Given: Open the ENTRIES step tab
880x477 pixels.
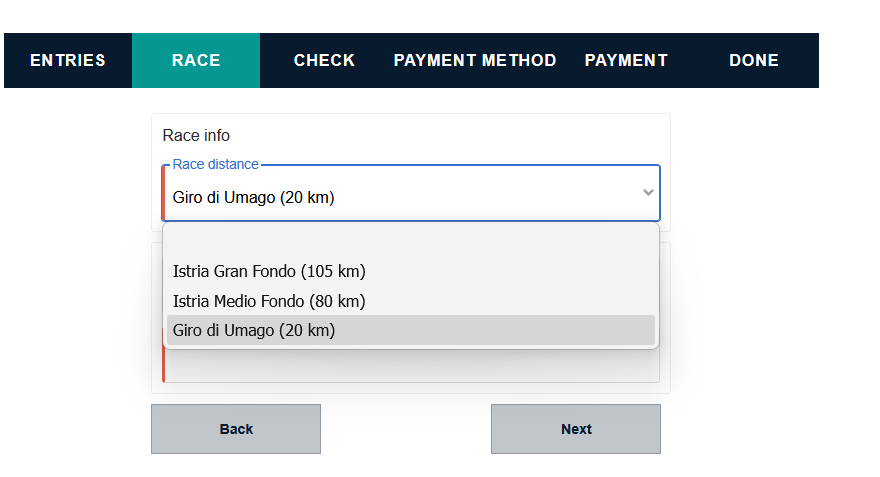Looking at the screenshot, I should [68, 60].
